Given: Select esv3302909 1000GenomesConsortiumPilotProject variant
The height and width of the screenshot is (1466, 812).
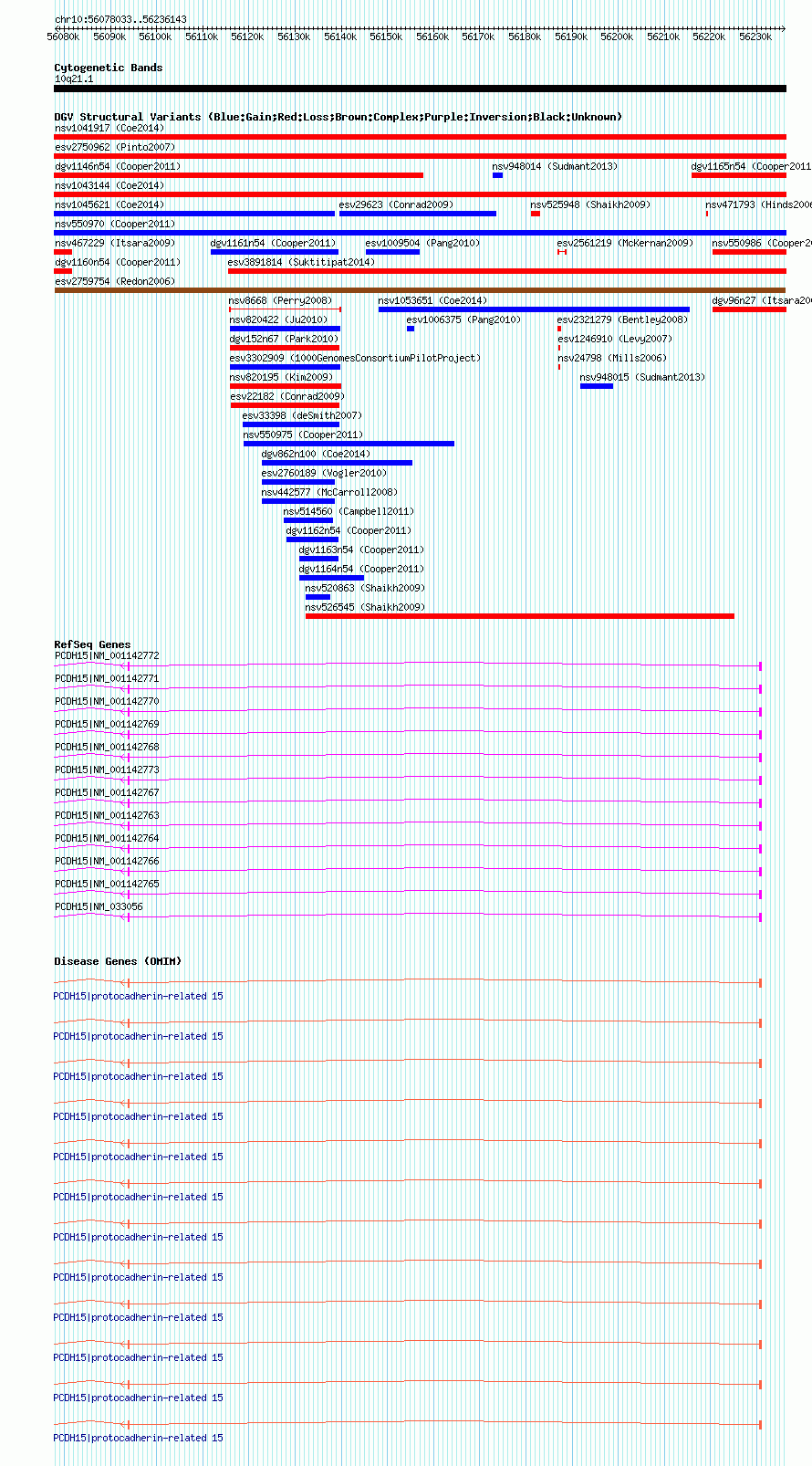Looking at the screenshot, I should (355, 358).
